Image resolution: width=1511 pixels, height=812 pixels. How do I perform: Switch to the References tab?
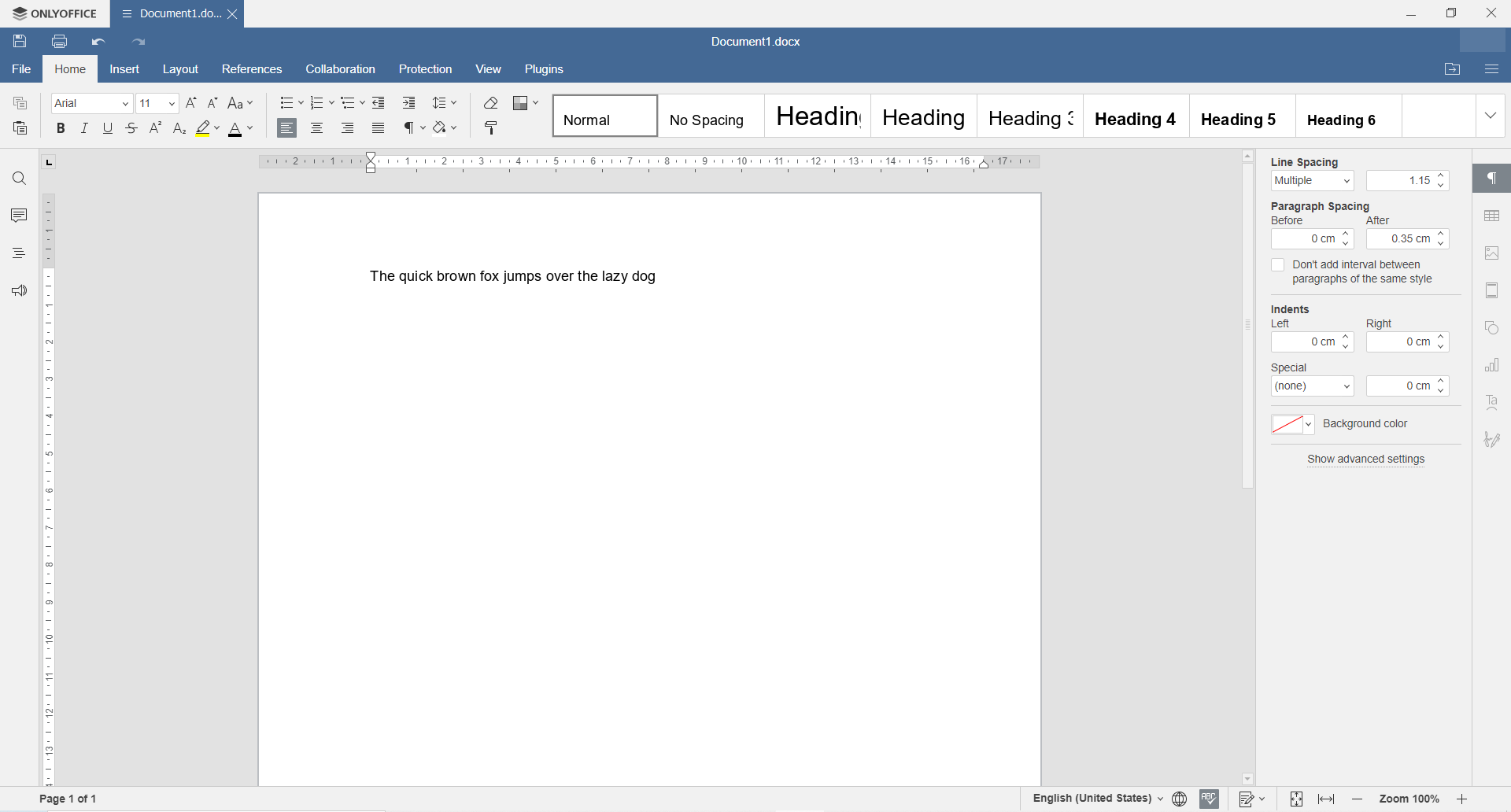click(252, 69)
